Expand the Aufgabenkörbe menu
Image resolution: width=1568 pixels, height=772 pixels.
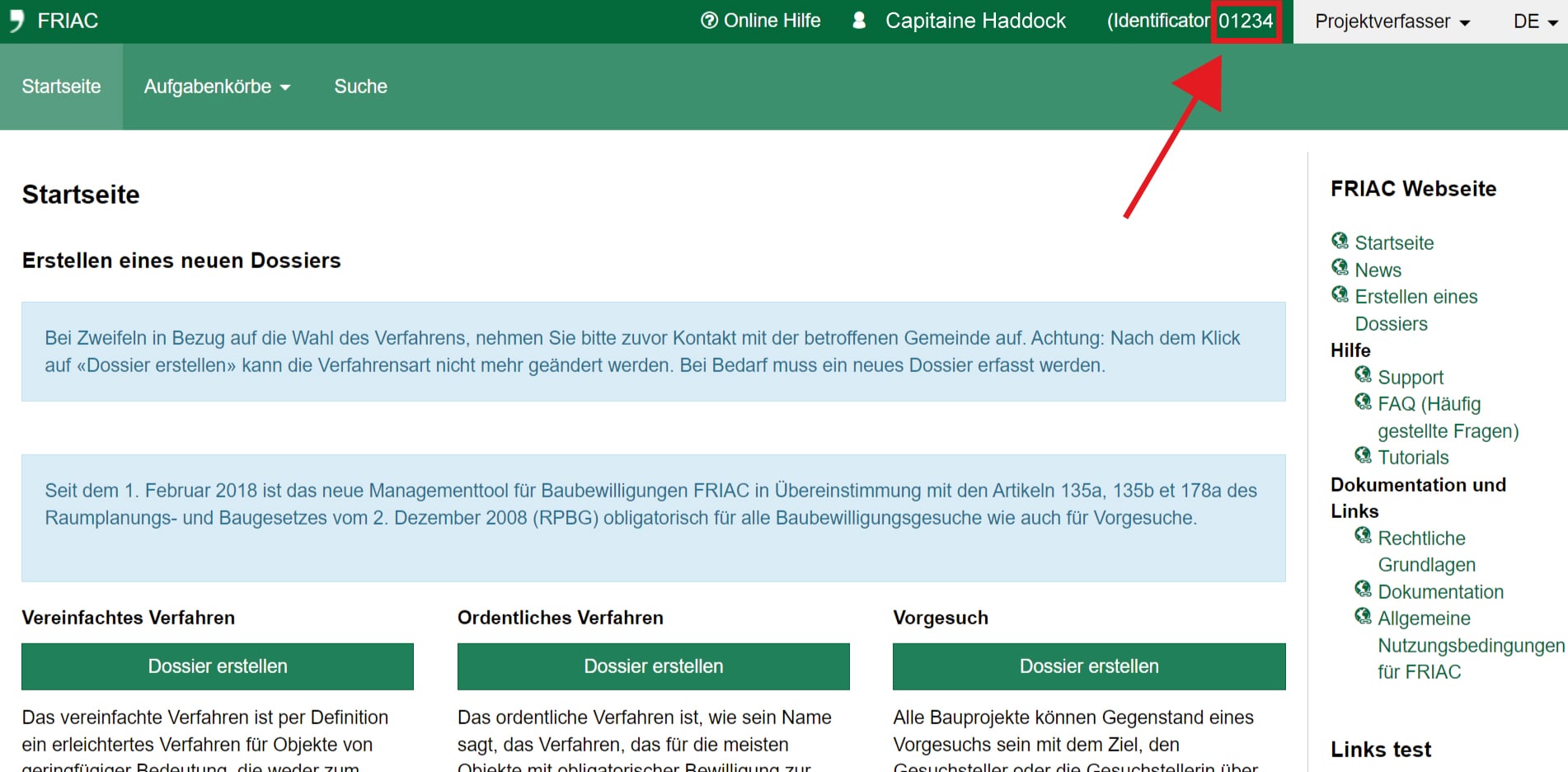click(x=217, y=87)
